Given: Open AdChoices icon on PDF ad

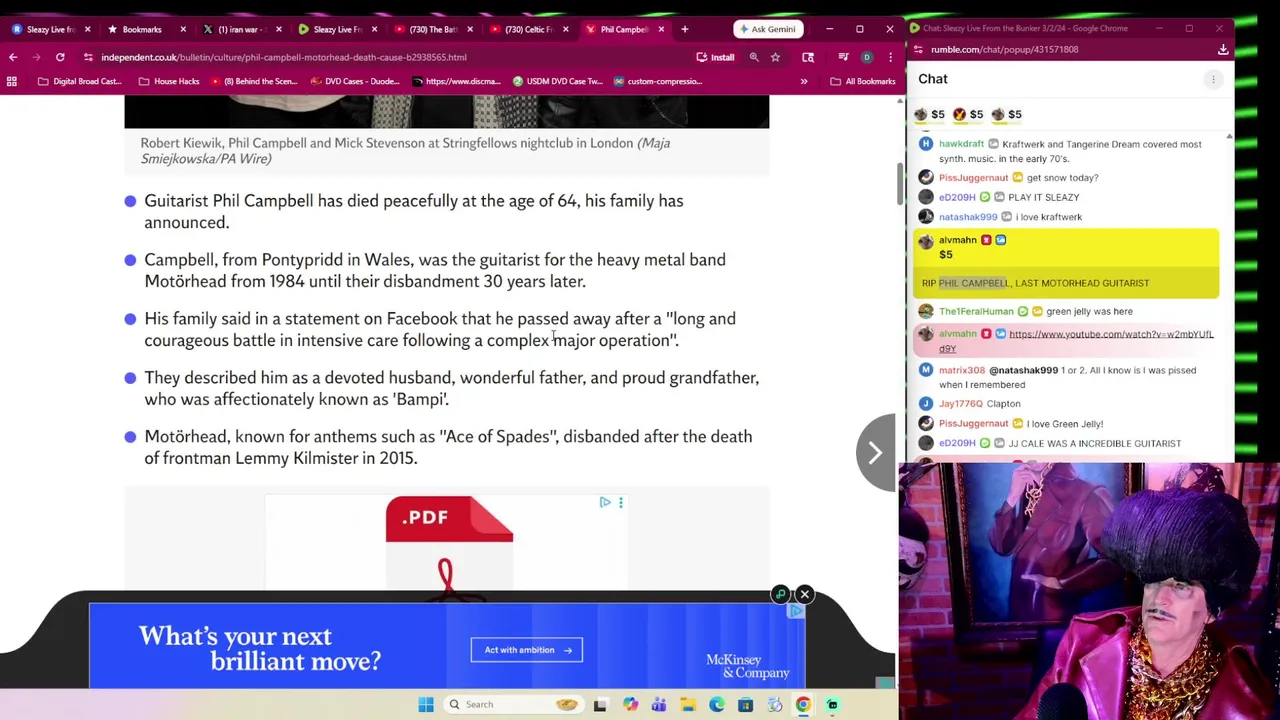Looking at the screenshot, I should pos(605,502).
